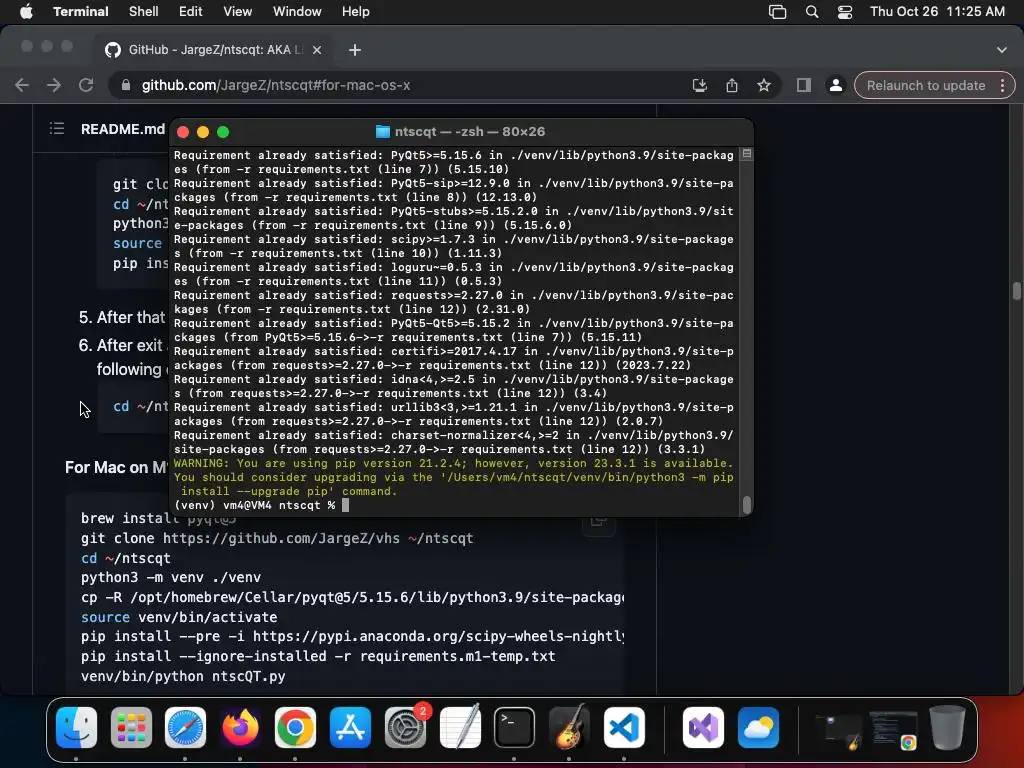This screenshot has width=1024, height=768.
Task: Open the Chrome profile menu
Action: tap(835, 86)
